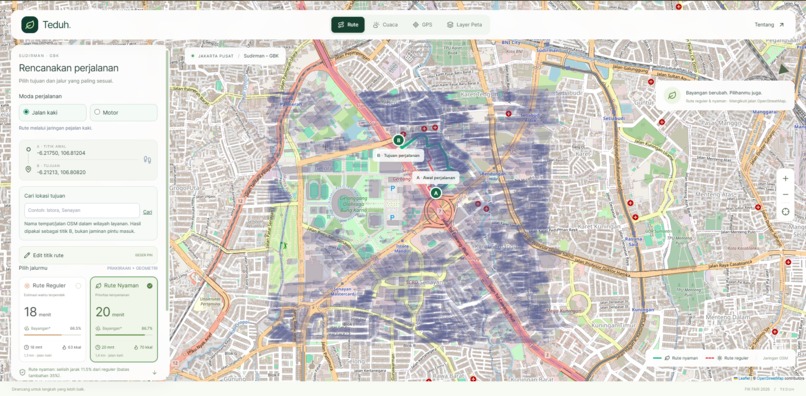Click the Sudirman – GBK breadcrumb
This screenshot has height=396, width=806.
click(x=261, y=56)
